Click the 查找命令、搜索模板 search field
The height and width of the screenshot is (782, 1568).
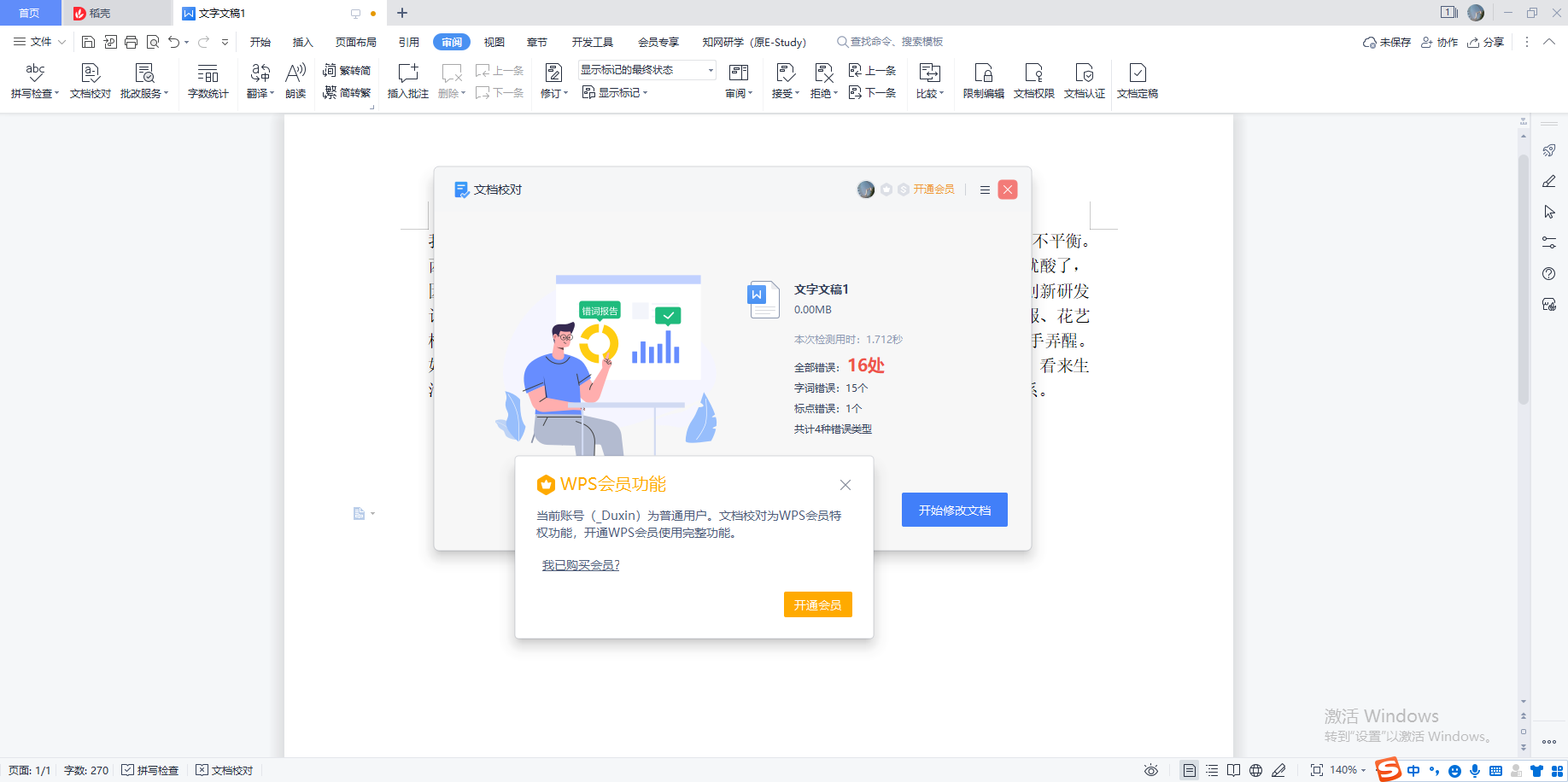click(890, 42)
